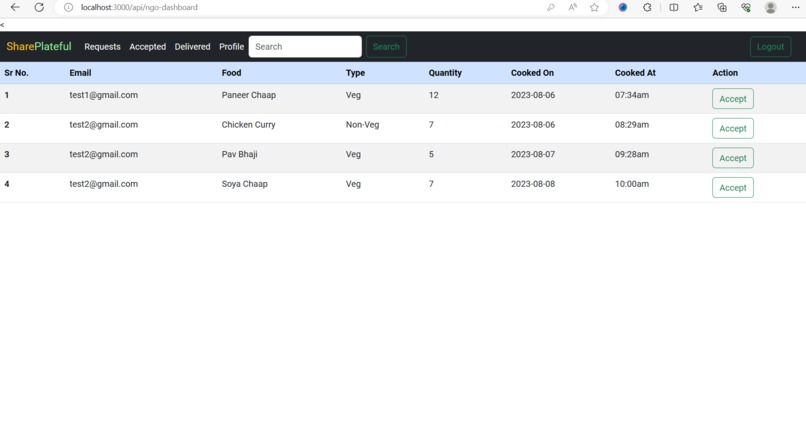The image size is (806, 422).
Task: Open split screen view icon
Action: coord(673,7)
